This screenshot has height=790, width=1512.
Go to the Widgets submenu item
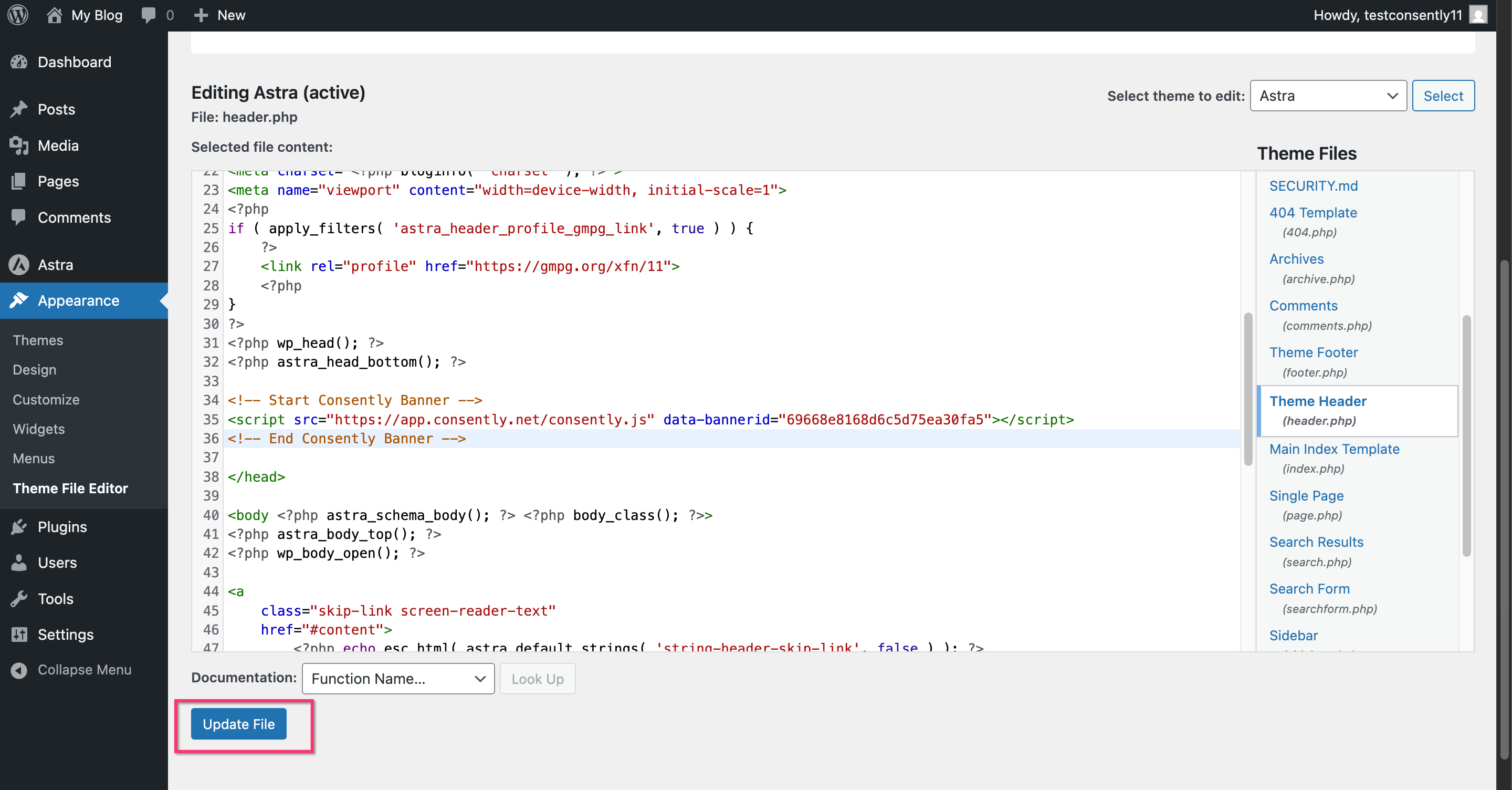(x=39, y=429)
